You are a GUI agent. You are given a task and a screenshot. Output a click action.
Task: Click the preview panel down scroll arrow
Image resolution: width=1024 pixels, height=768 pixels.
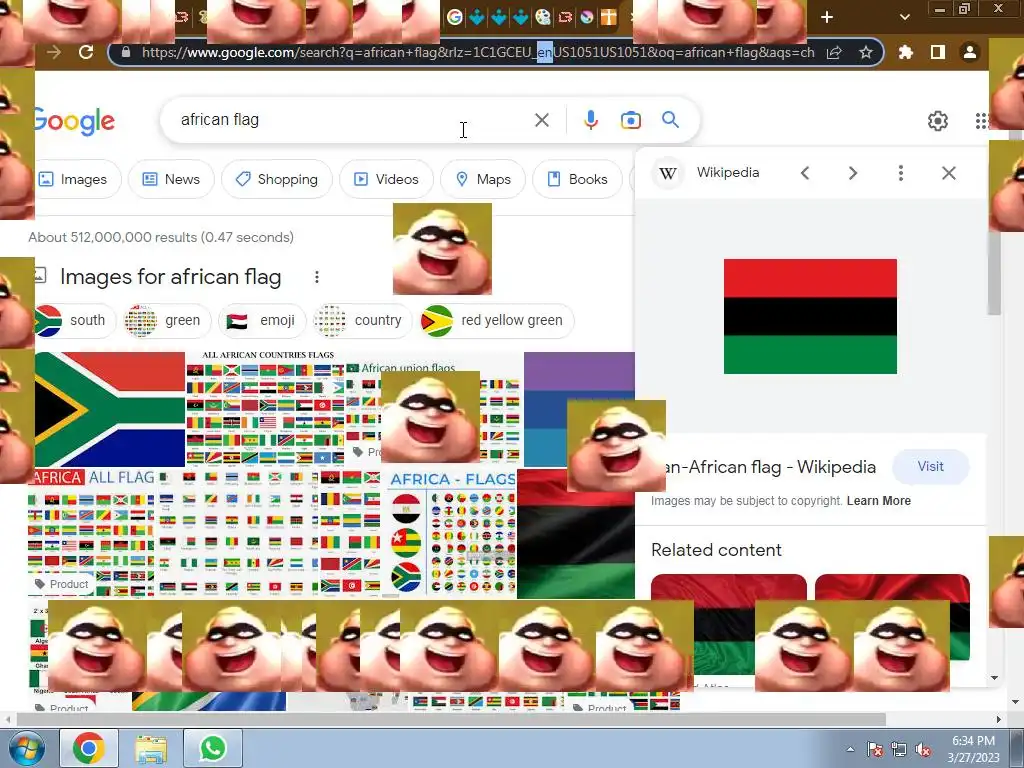[x=995, y=678]
